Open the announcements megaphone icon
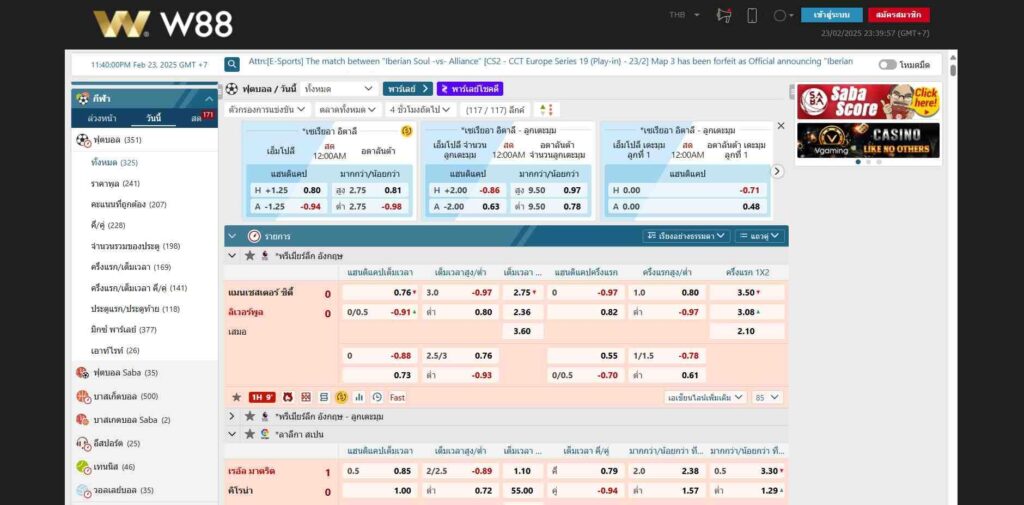Screen dimensions: 1024x505 724,15
